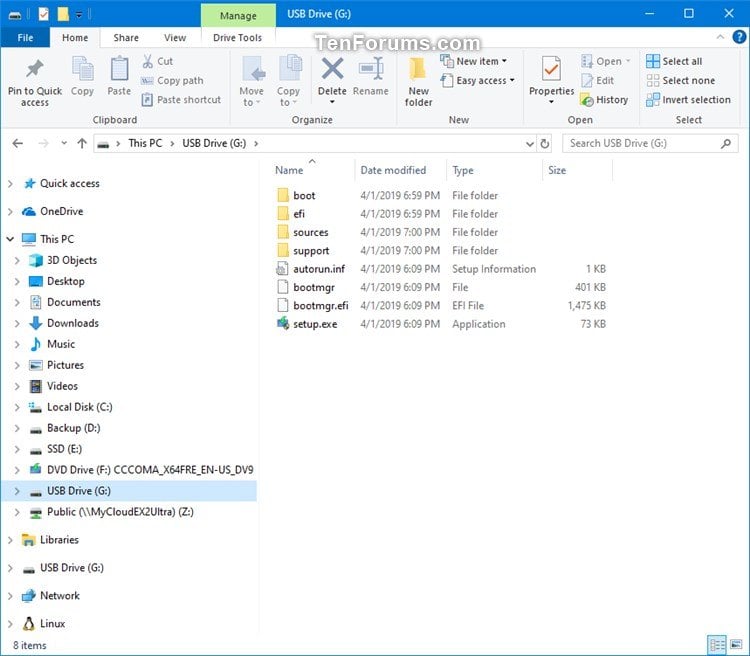Click Paste shortcut in ribbon
The height and width of the screenshot is (656, 750).
tap(181, 100)
